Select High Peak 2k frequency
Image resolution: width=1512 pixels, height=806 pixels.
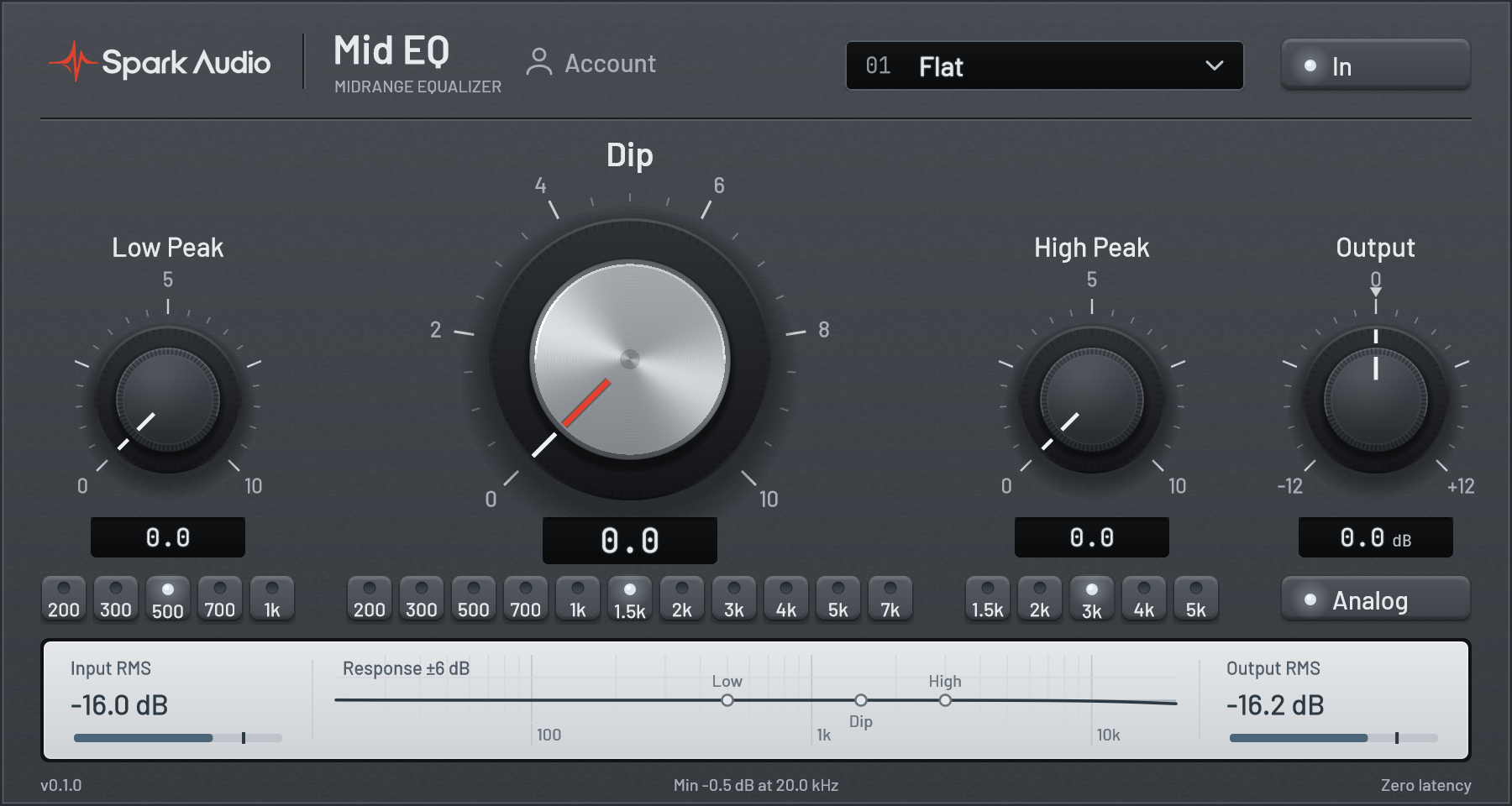(1040, 599)
